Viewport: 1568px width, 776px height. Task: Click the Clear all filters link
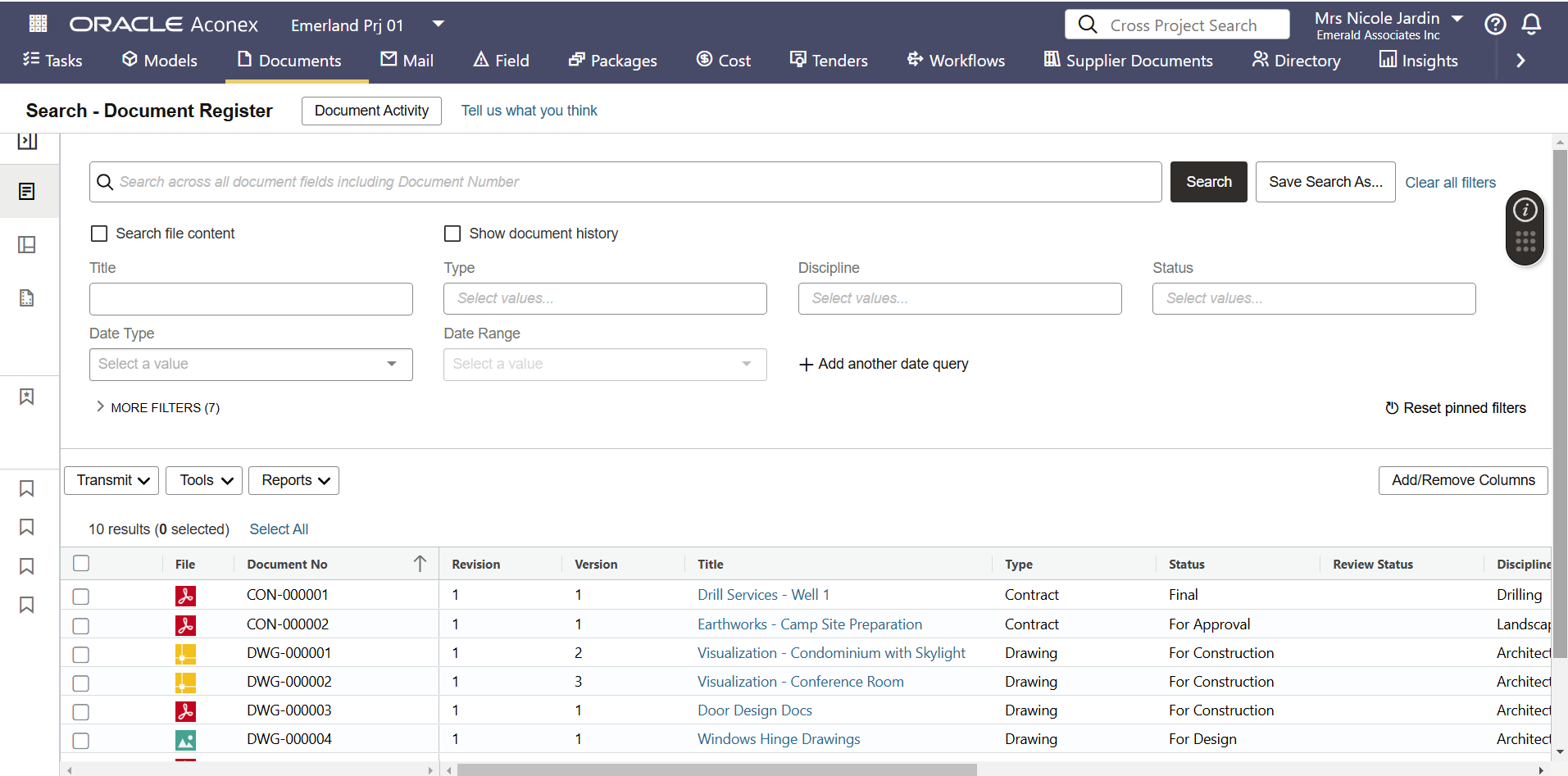[x=1450, y=183]
